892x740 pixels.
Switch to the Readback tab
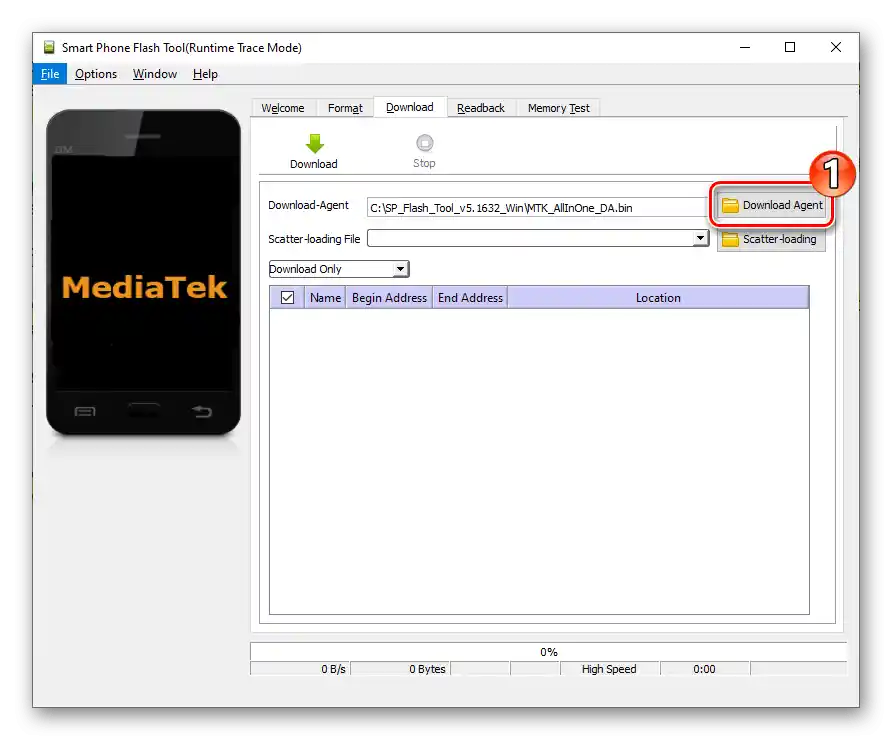pyautogui.click(x=481, y=107)
